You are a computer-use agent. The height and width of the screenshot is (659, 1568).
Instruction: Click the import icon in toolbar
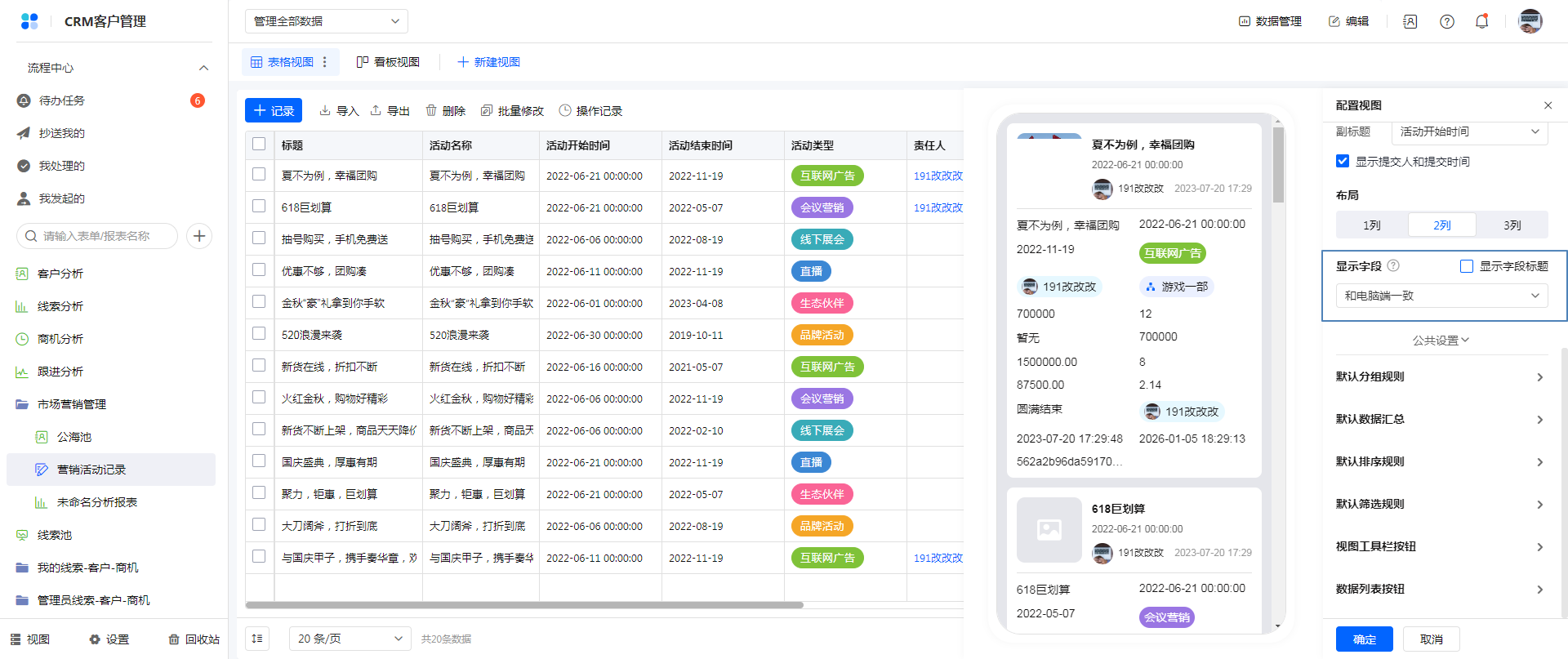[325, 110]
